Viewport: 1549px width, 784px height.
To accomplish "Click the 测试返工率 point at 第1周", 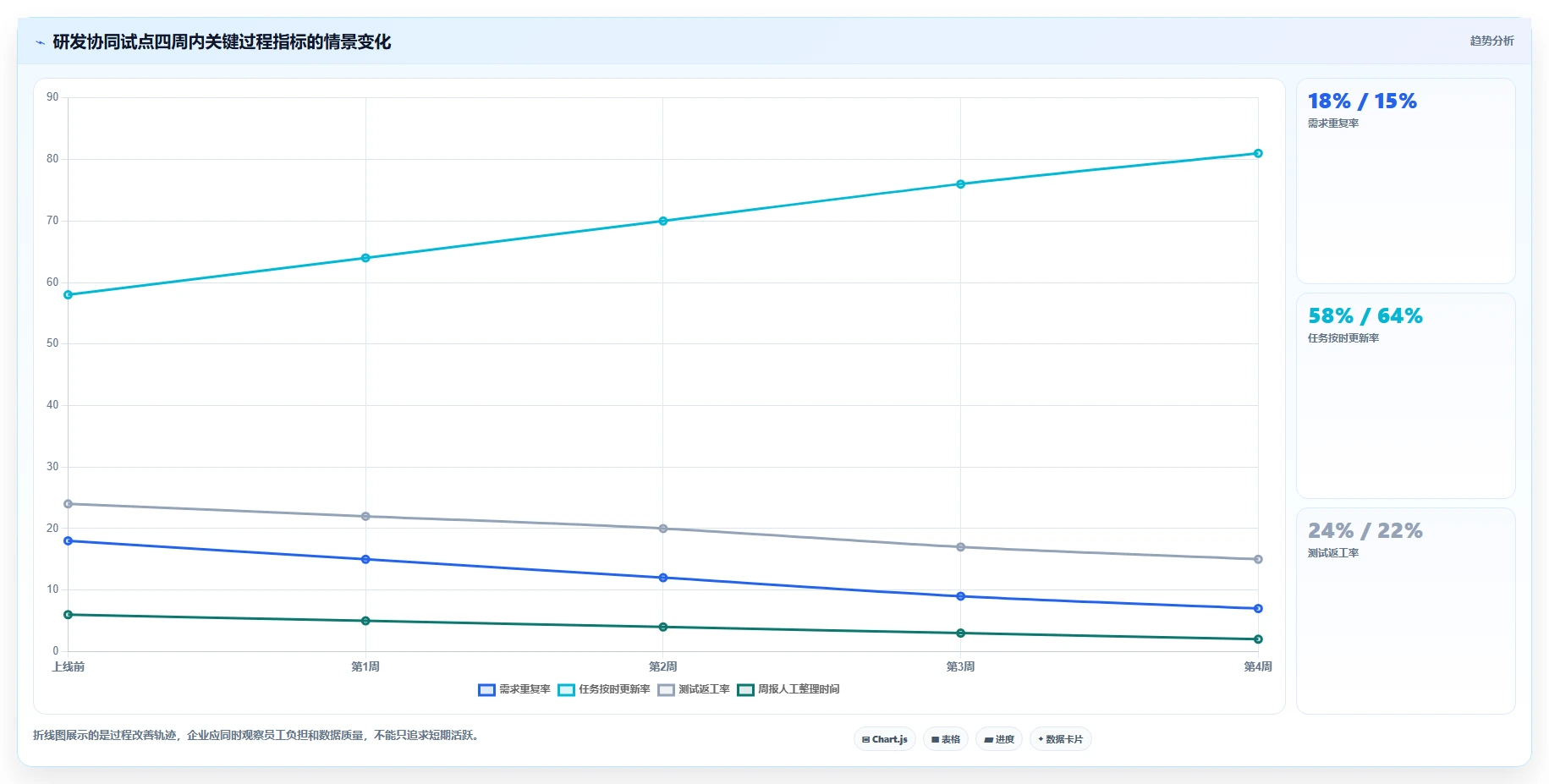I will pyautogui.click(x=365, y=516).
